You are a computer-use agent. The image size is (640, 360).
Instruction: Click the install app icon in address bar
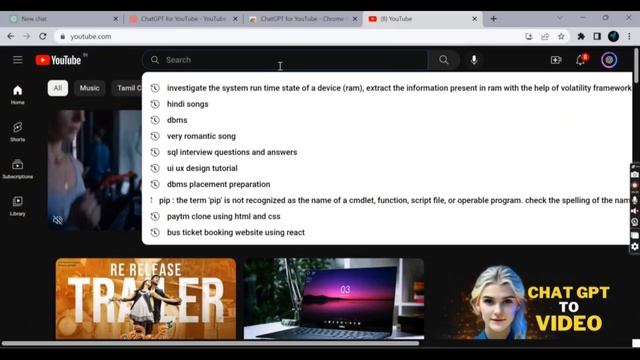[529, 36]
